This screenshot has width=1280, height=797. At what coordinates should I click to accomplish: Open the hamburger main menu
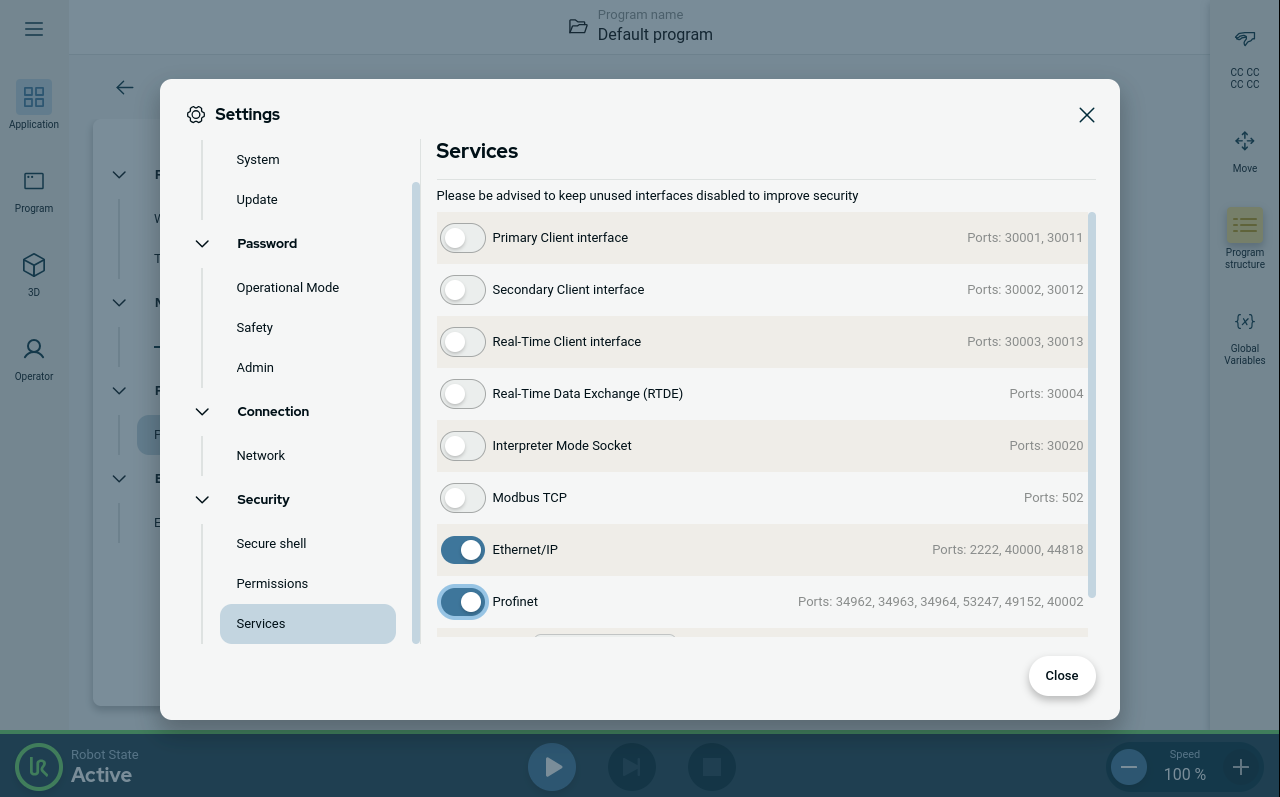34,29
